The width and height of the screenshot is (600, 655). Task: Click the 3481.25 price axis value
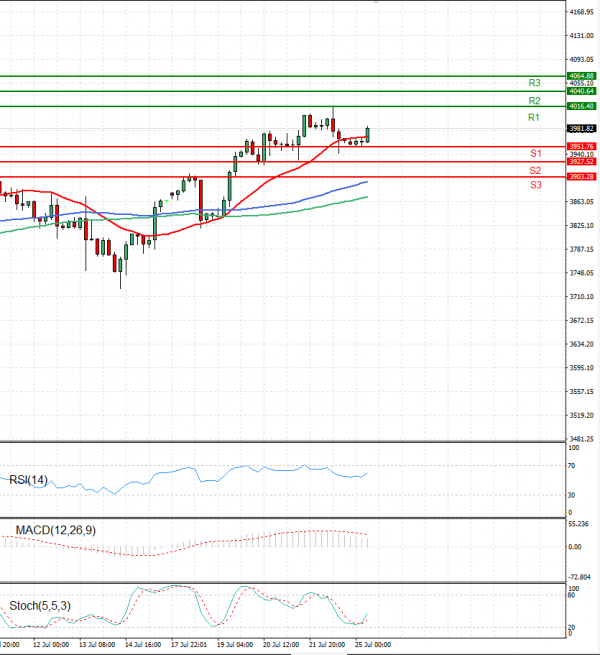[582, 439]
